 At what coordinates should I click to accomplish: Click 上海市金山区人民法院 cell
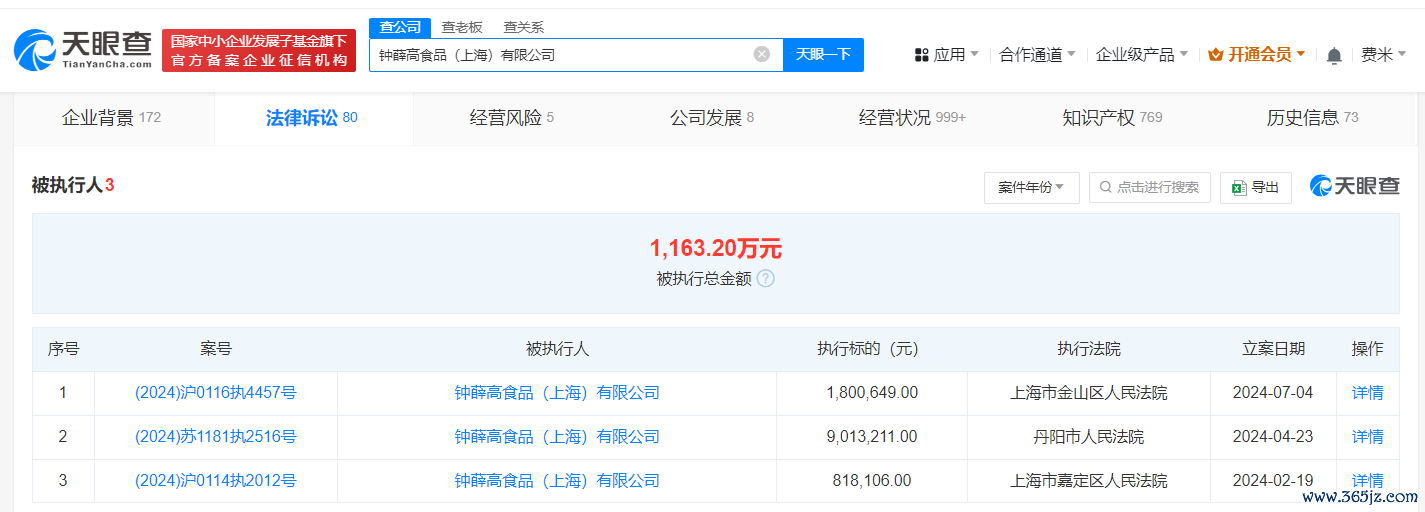tap(1089, 393)
